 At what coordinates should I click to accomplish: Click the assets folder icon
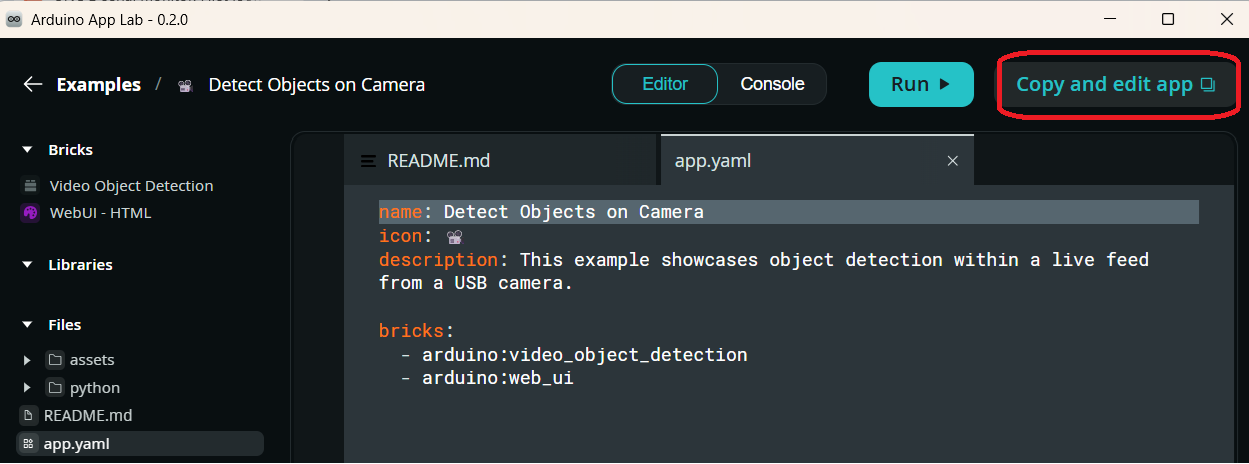55,360
